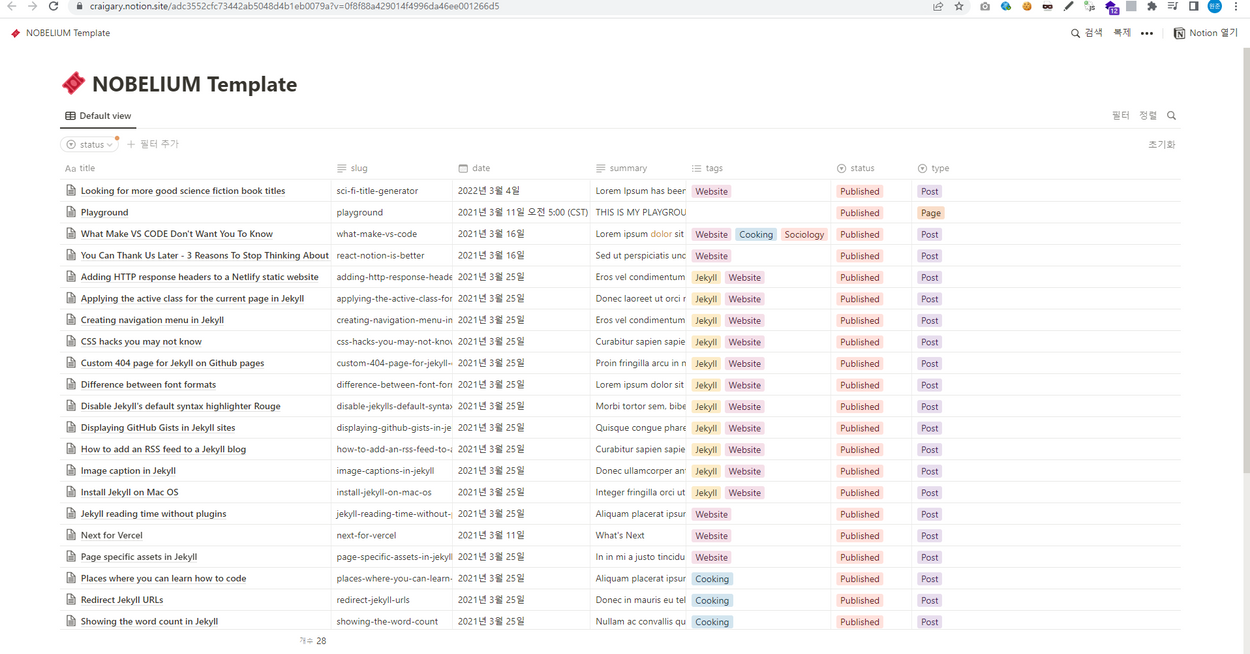Click the lock icon in address bar
Image resolution: width=1250 pixels, height=654 pixels.
(80, 6)
